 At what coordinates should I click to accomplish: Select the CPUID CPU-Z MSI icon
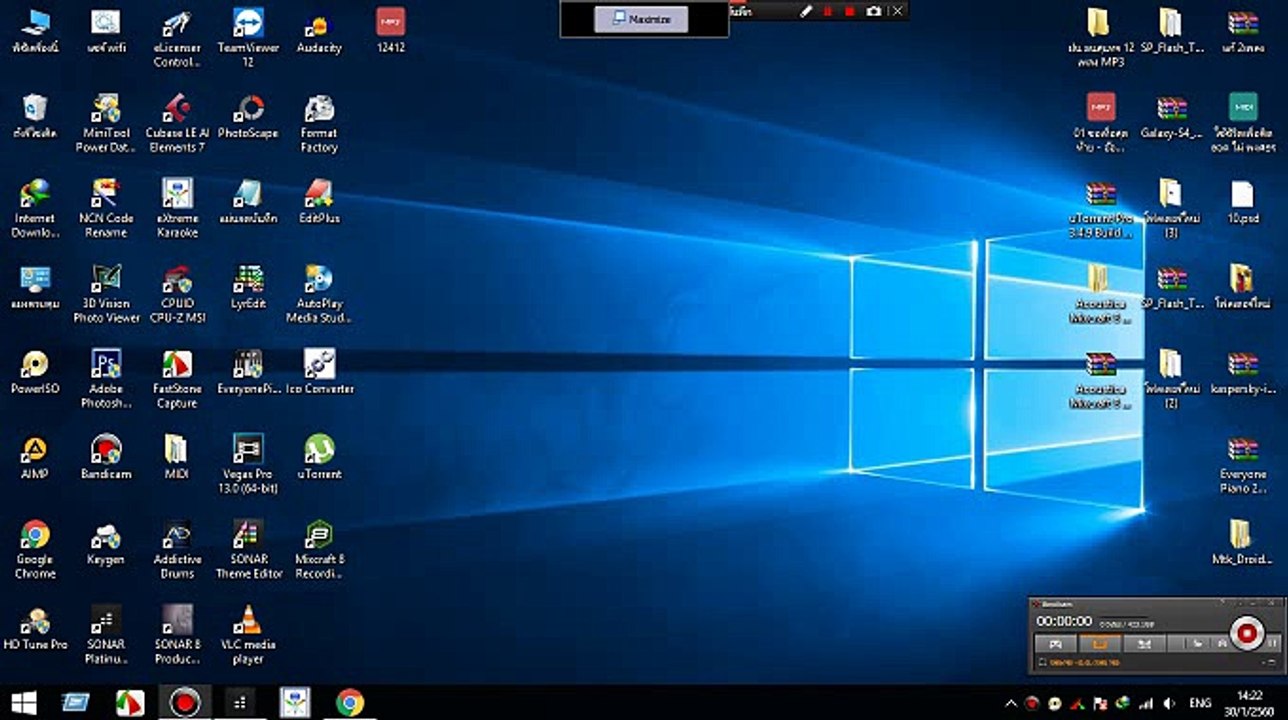point(177,293)
